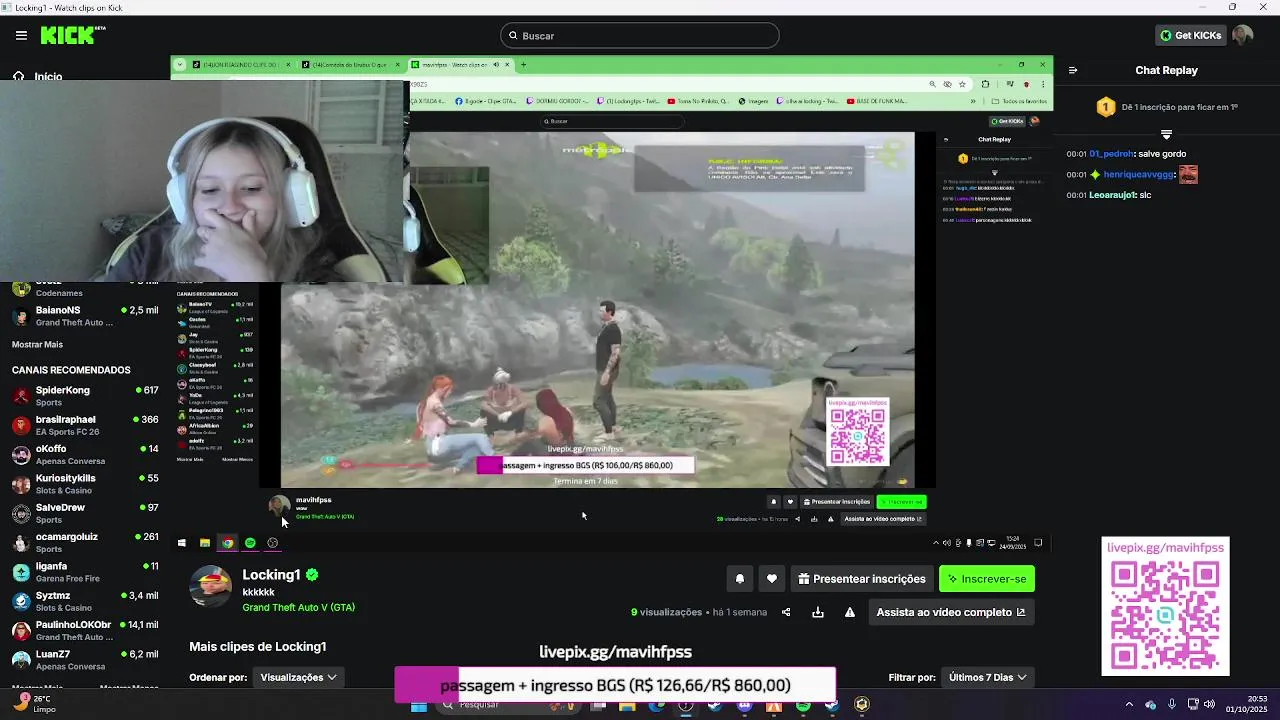Open the gift subscription rank badge
Image resolution: width=1280 pixels, height=720 pixels.
pos(1106,107)
